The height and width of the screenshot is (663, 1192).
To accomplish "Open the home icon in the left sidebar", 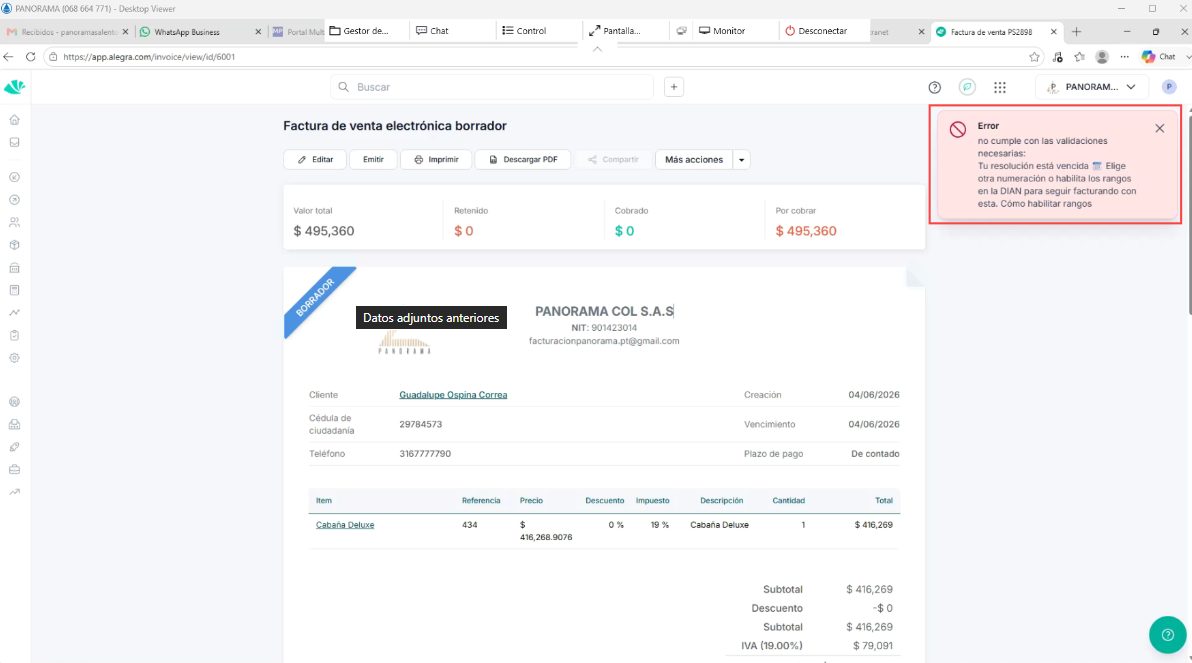I will tap(14, 120).
